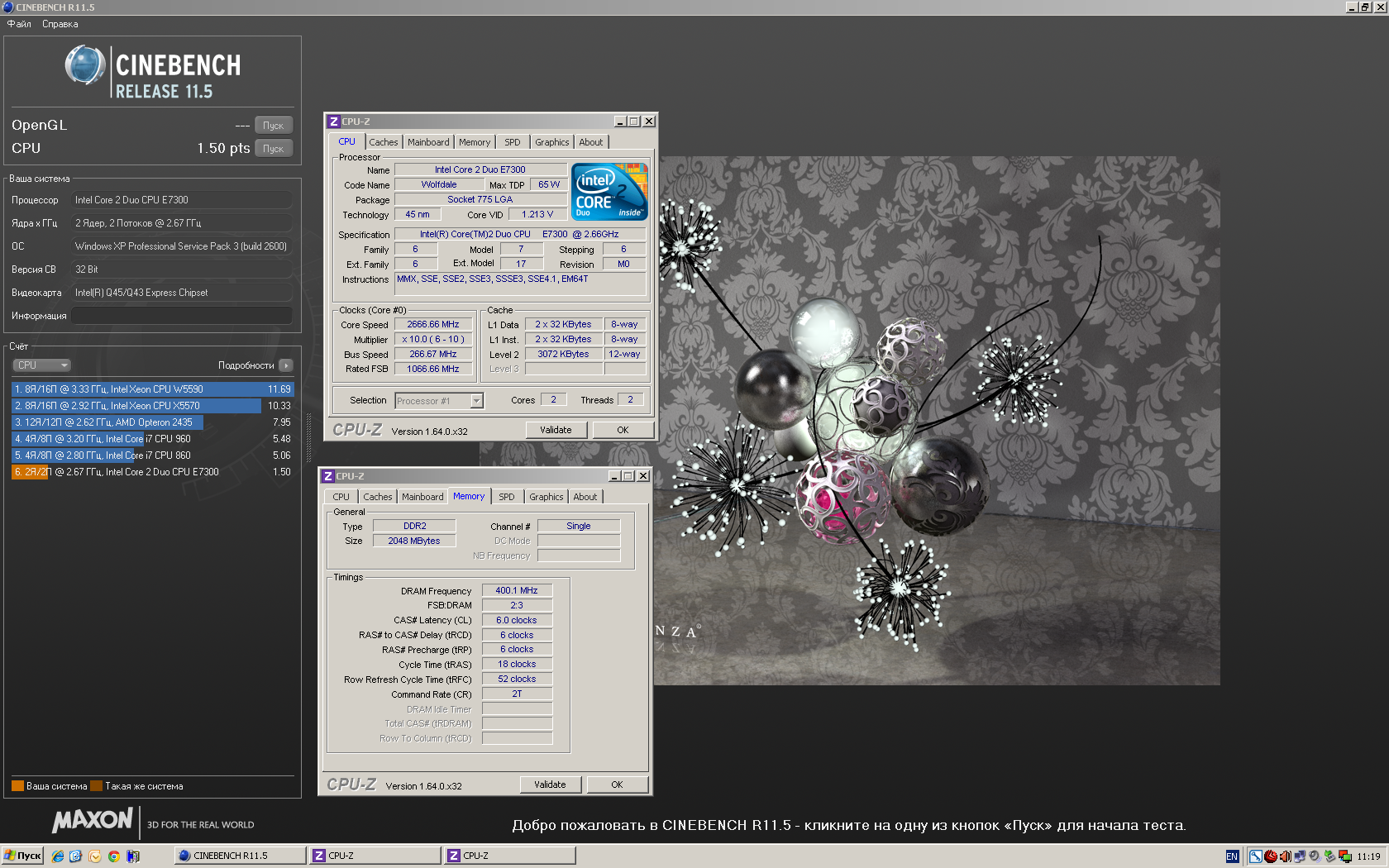Open Graphics tab in lower CPU-Z window
Viewport: 1389px width, 868px height.
pos(546,497)
